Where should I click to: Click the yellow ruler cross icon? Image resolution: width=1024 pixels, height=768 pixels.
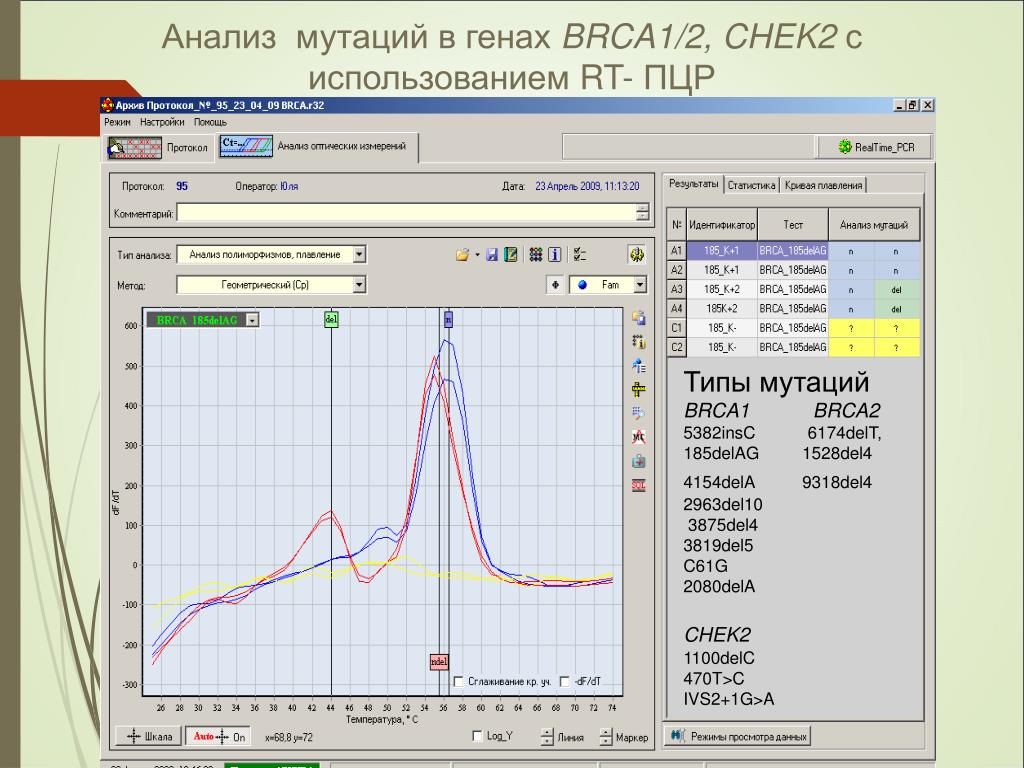point(639,390)
